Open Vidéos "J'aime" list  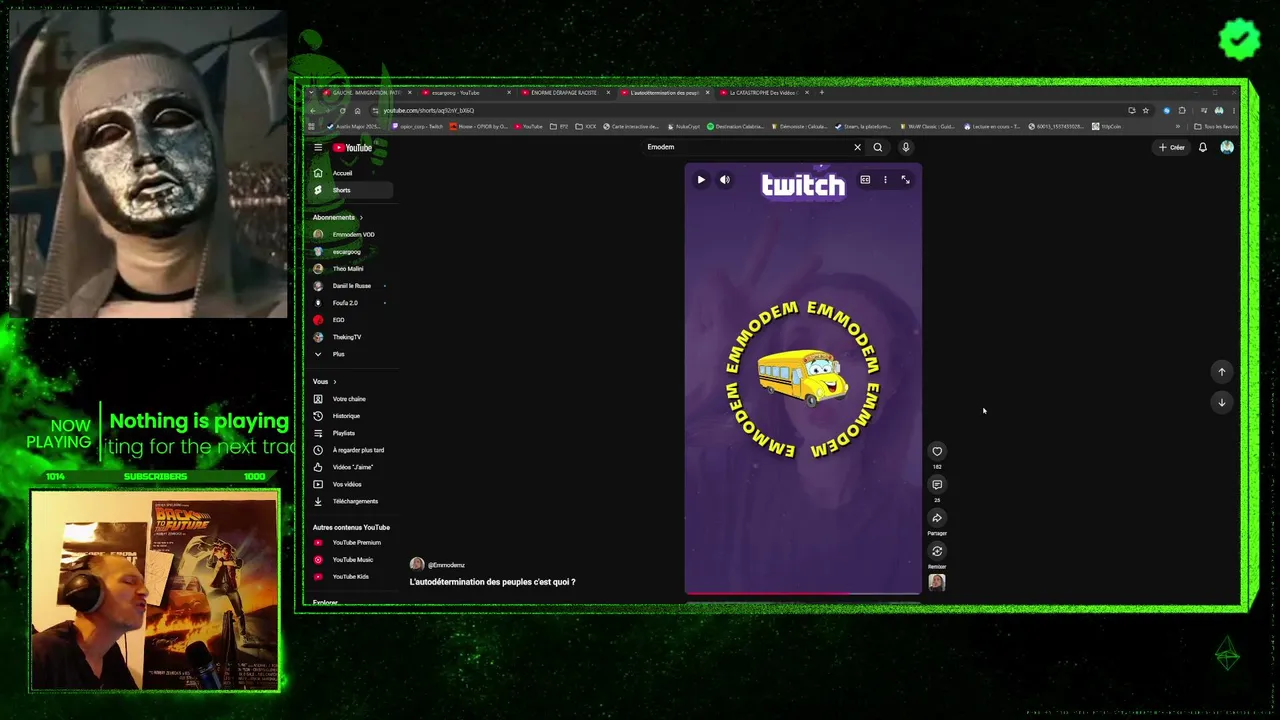[352, 467]
